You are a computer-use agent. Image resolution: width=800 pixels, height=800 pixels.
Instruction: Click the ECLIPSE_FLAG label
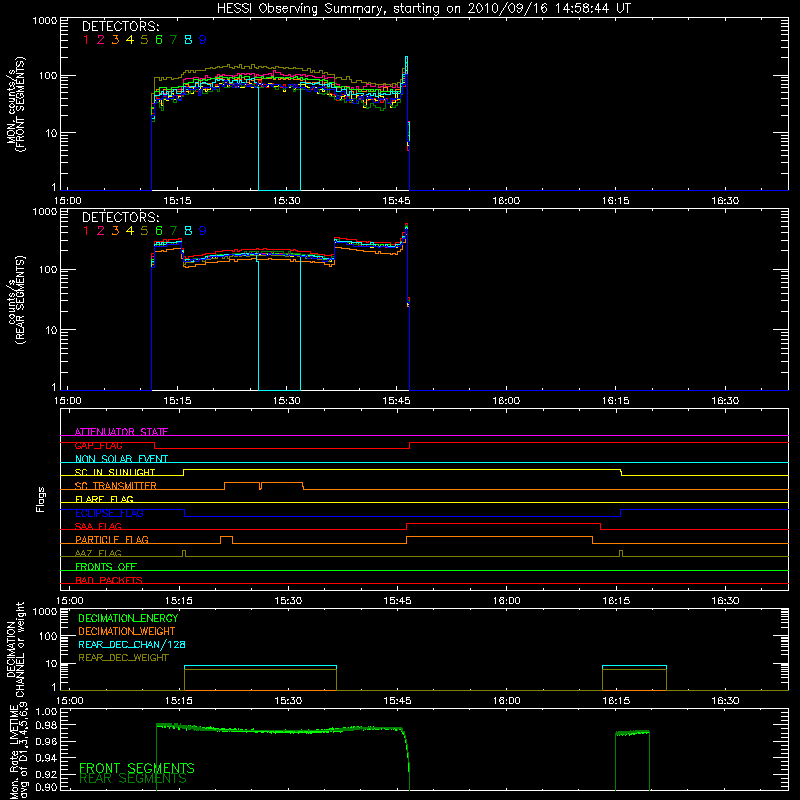tap(109, 513)
